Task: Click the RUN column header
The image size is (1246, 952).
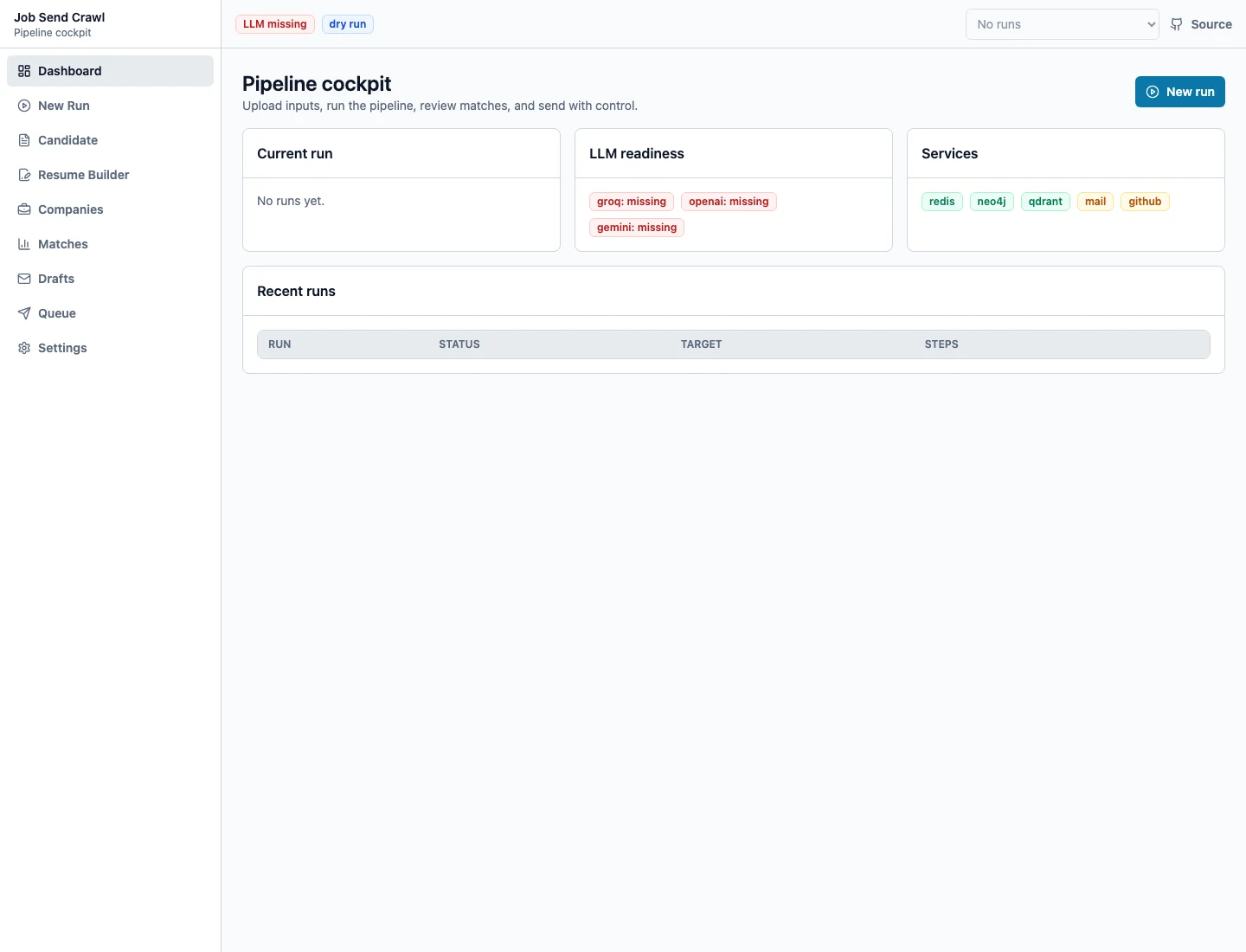Action: click(x=279, y=344)
